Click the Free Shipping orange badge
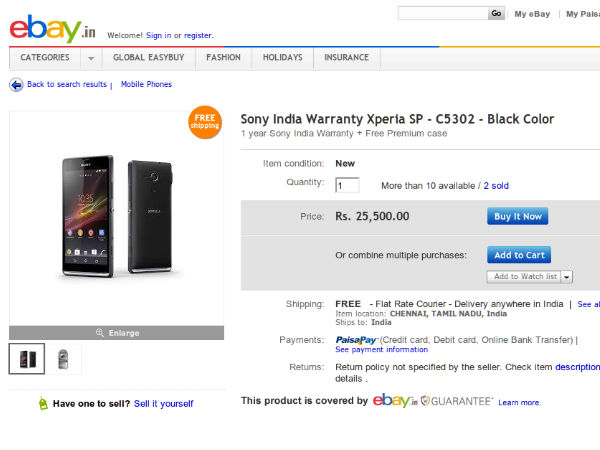Viewport: 600px width, 450px height. [204, 121]
